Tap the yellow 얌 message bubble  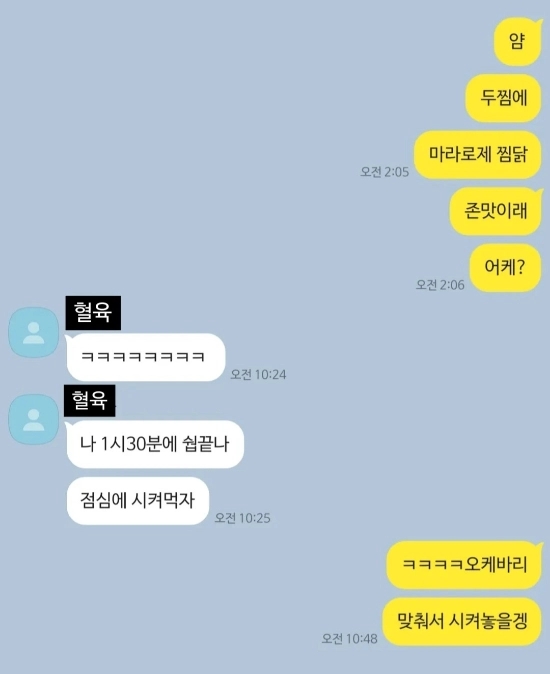(517, 41)
